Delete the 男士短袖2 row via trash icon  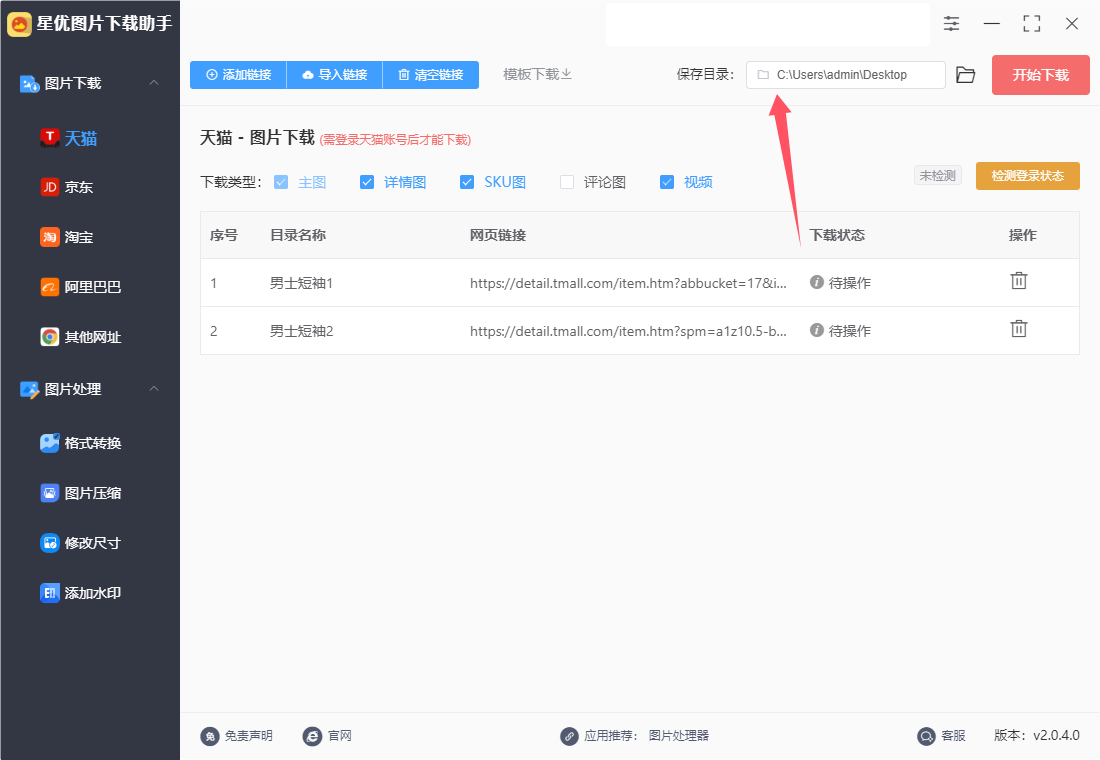click(1019, 328)
